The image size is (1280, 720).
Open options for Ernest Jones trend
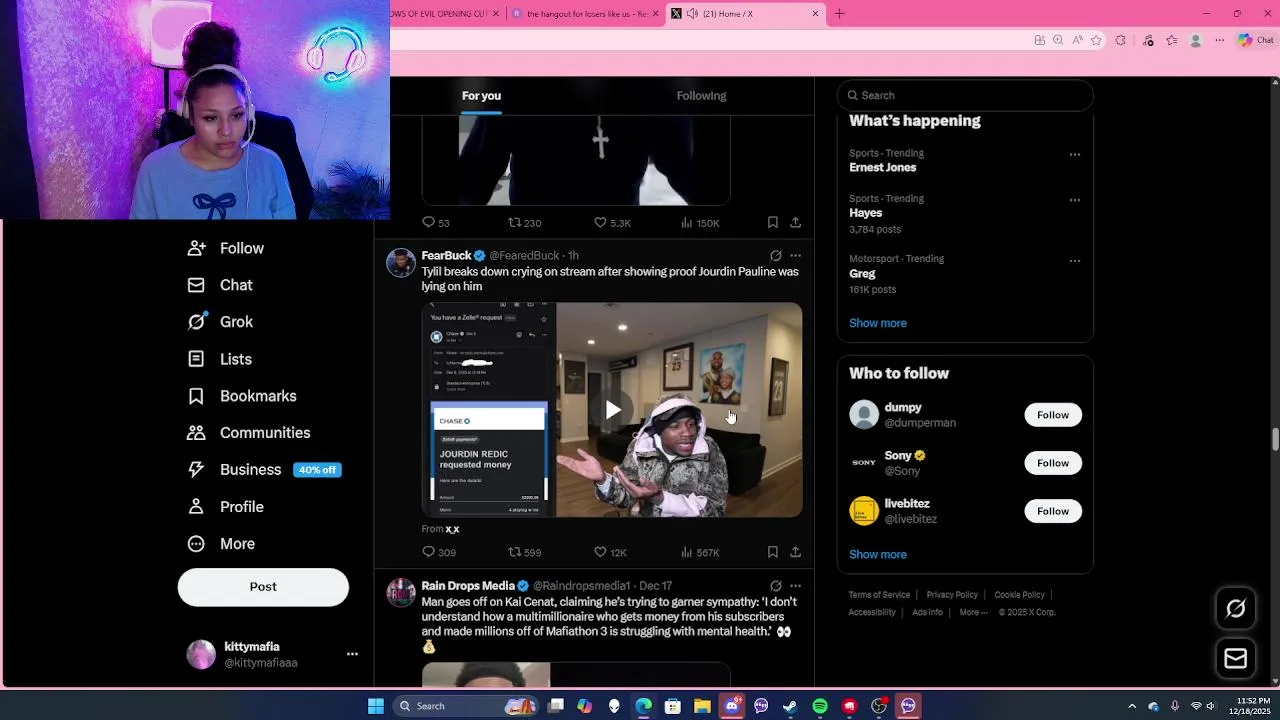[1075, 154]
